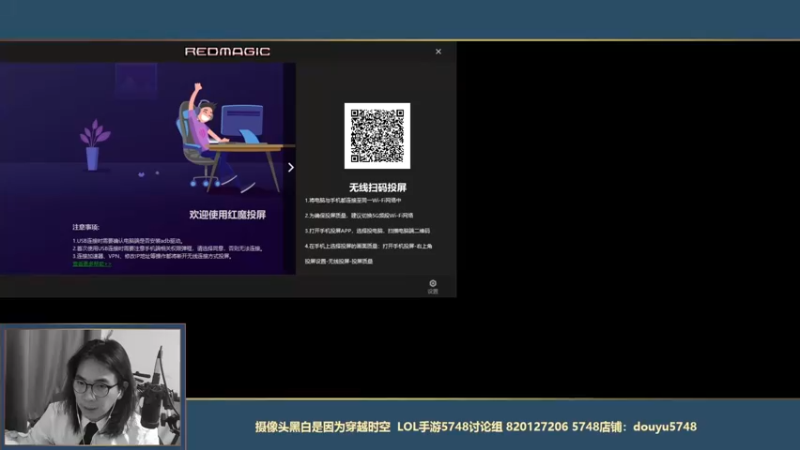Open the green 查看更多帮助 help link
Viewport: 800px width, 450px height.
pos(92,264)
